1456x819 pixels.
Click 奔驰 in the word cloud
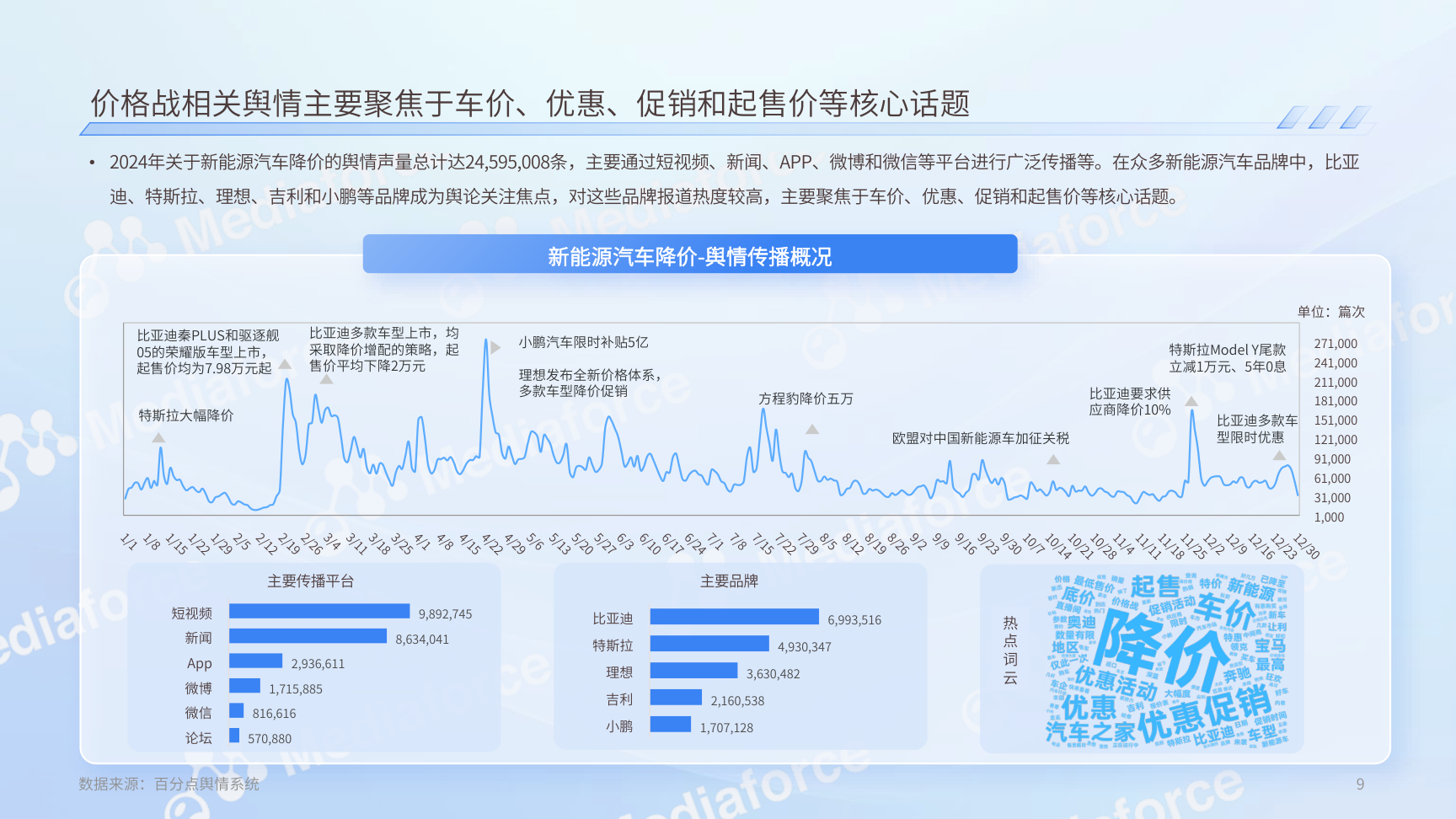click(1238, 675)
